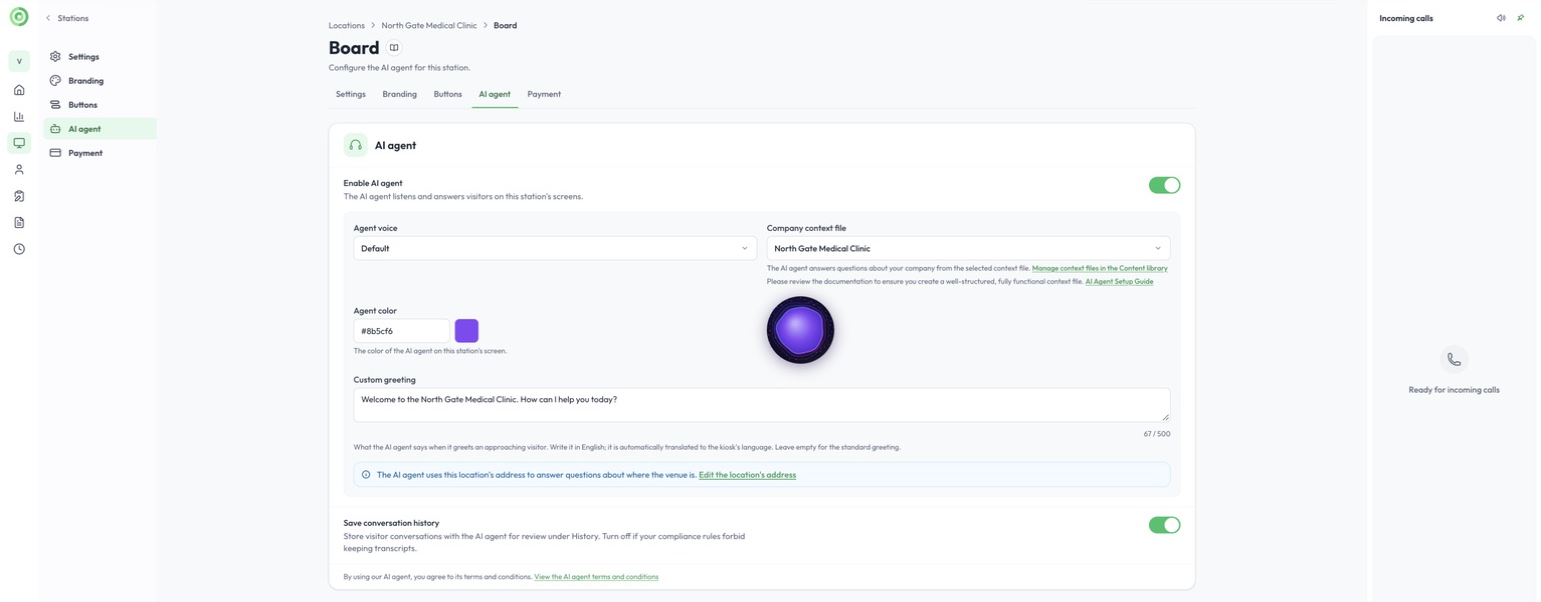Viewport: 1541px width, 602px height.
Task: Open the Agent voice dropdown
Action: point(555,248)
